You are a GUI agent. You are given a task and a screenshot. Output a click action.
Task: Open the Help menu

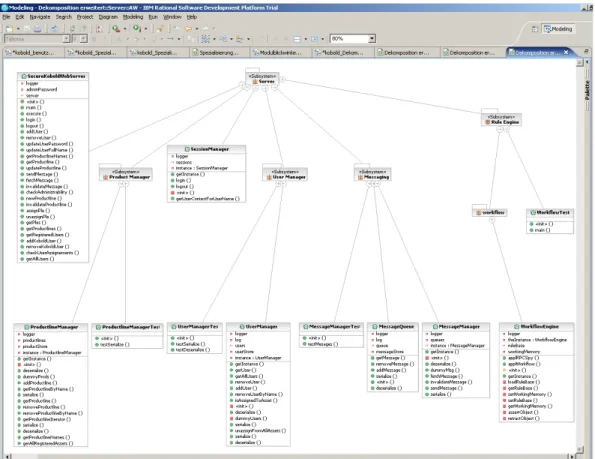tap(192, 17)
